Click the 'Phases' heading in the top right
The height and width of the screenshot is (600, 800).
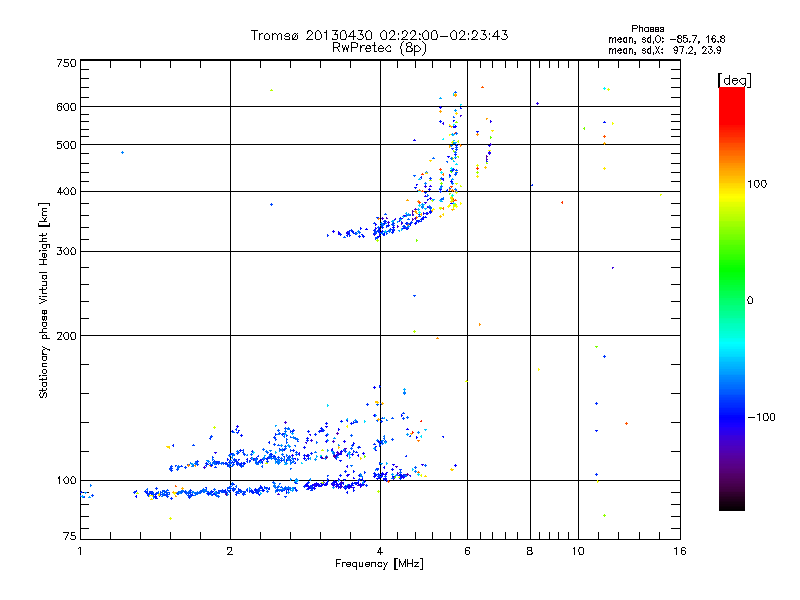pyautogui.click(x=647, y=29)
